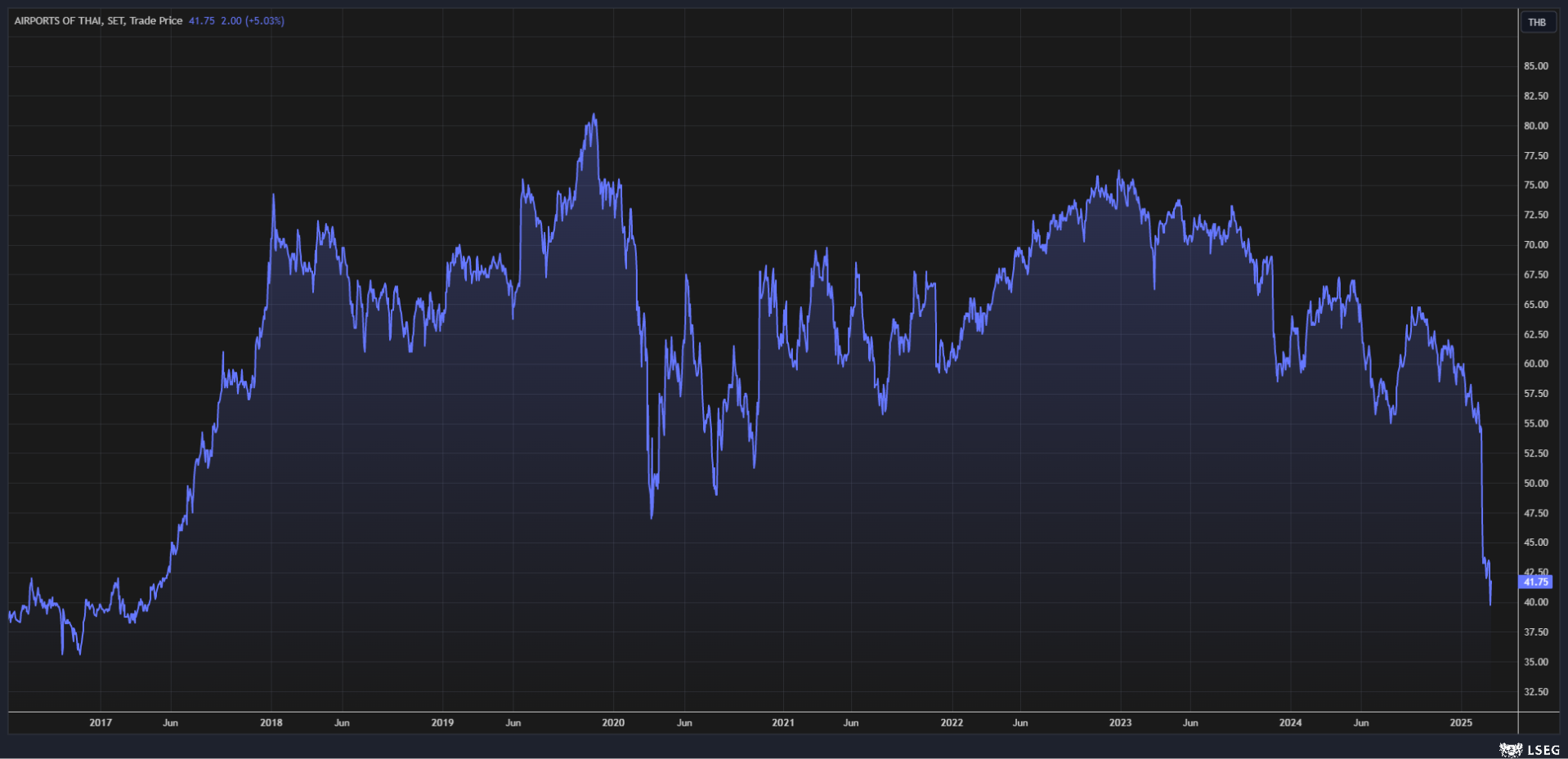The image size is (1568, 759).
Task: Click the 70.00 price axis label
Action: [1535, 244]
